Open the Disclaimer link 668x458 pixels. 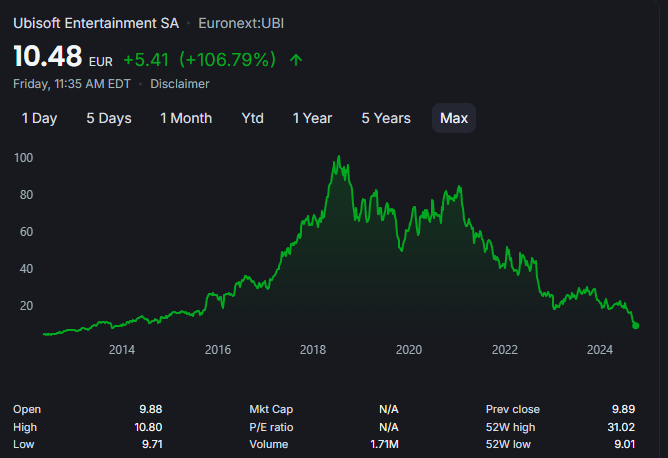(x=179, y=84)
